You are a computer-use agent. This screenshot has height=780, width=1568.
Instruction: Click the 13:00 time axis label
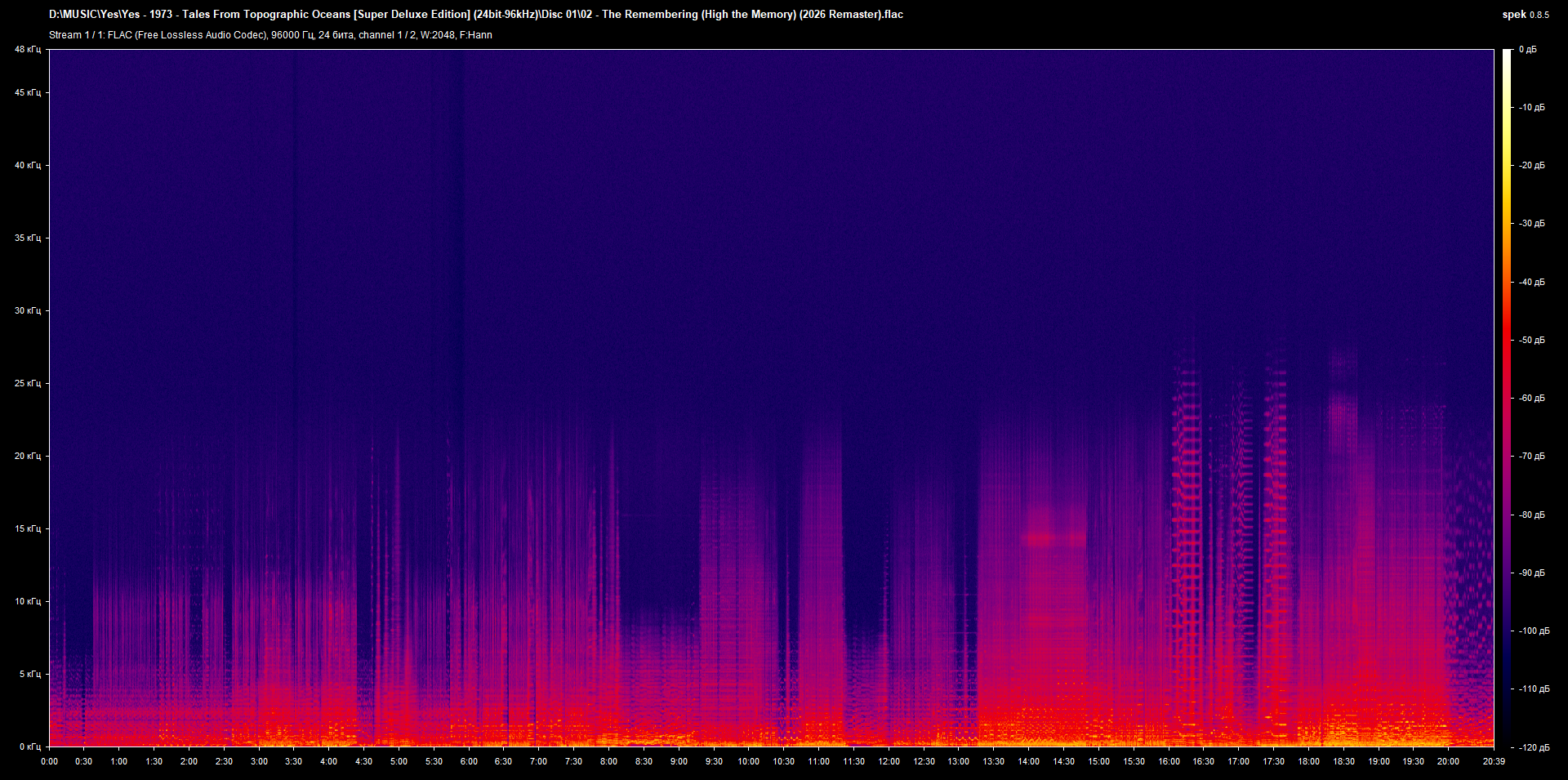[959, 762]
